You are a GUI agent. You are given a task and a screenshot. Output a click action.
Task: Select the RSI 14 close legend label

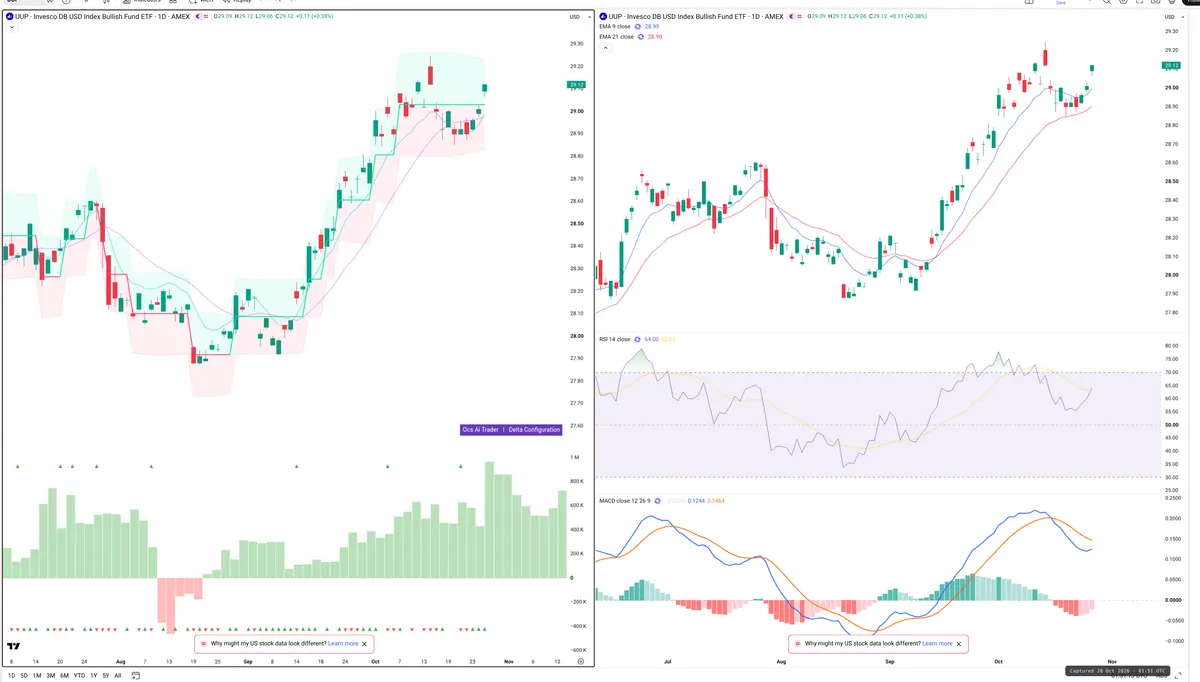(614, 339)
